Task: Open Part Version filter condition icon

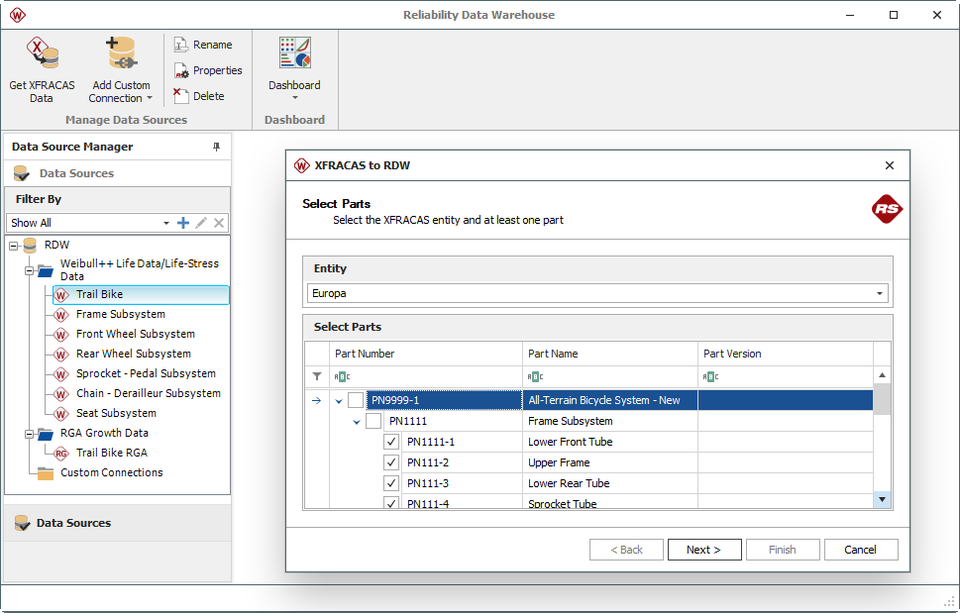Action: 710,377
